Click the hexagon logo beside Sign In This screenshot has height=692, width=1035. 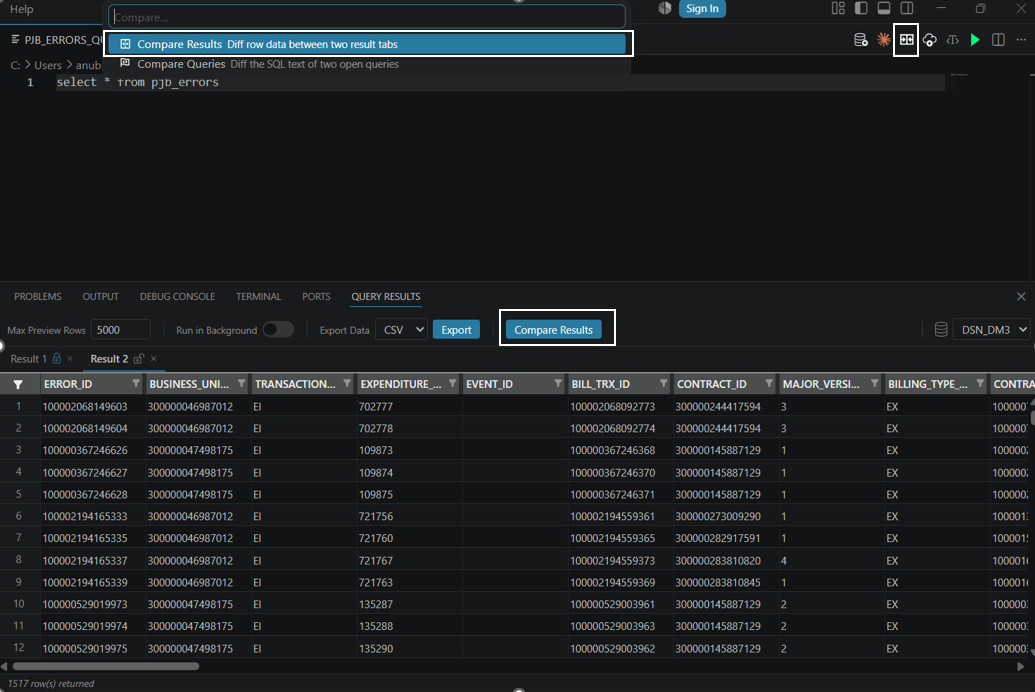click(665, 8)
